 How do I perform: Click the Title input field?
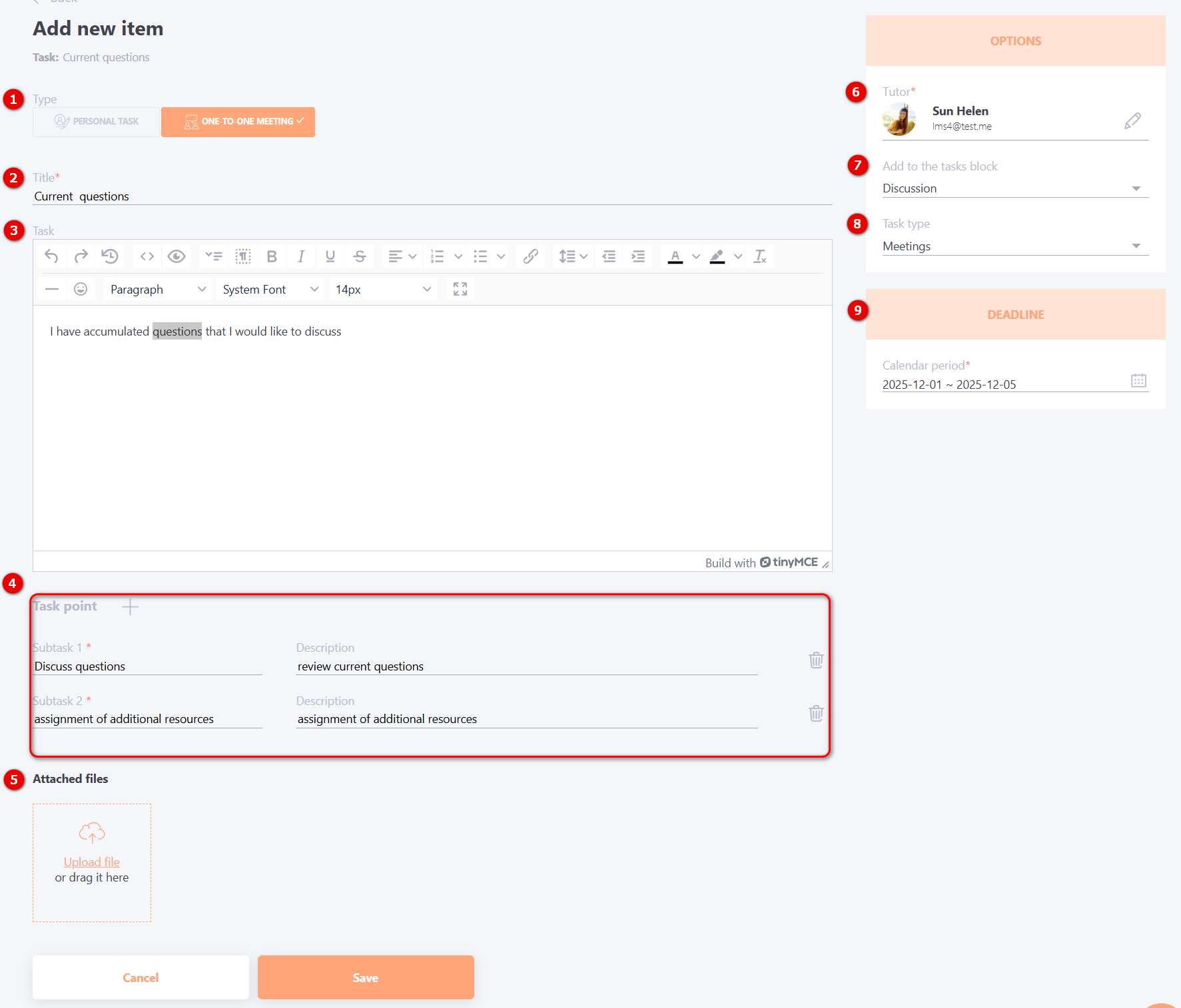coord(432,196)
